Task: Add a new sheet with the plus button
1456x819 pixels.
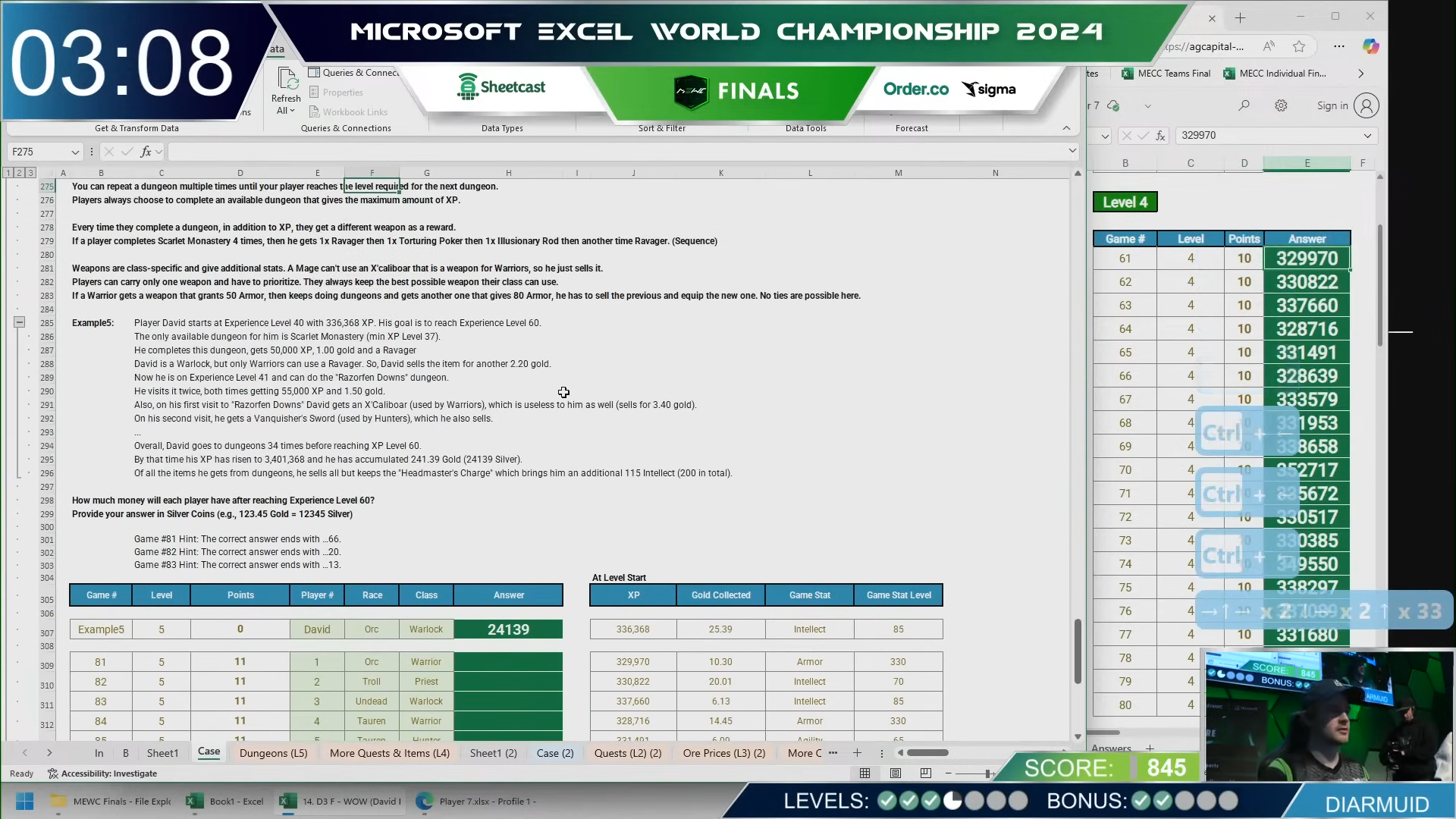Action: coord(857,753)
